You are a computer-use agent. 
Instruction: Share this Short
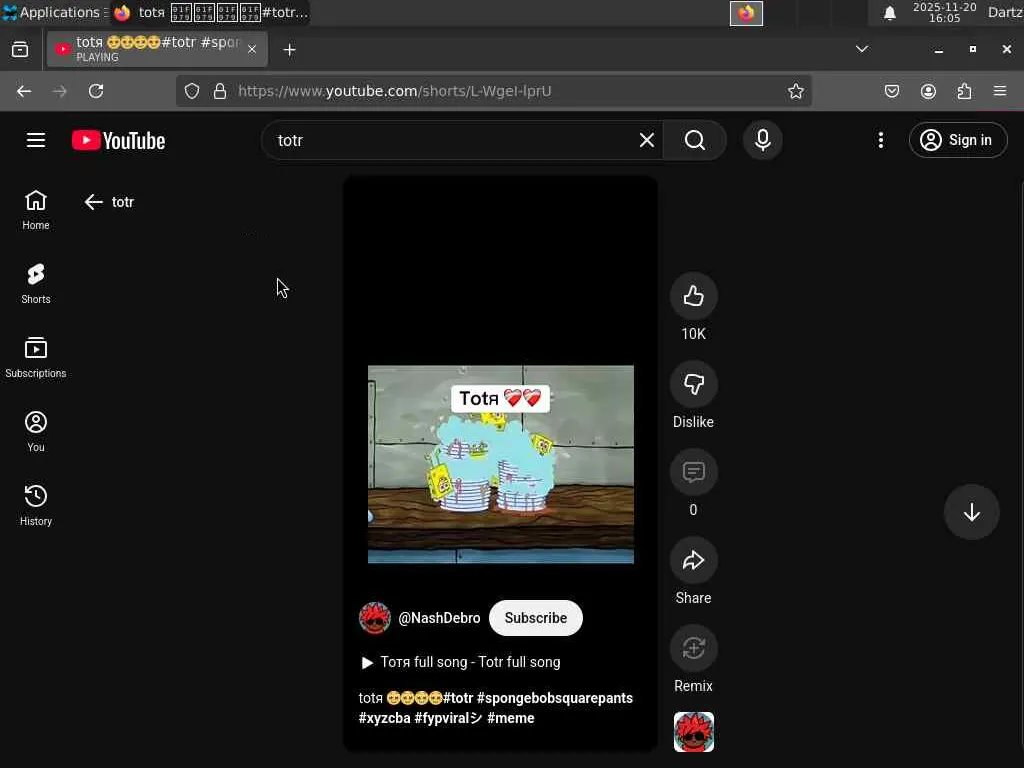(x=693, y=560)
